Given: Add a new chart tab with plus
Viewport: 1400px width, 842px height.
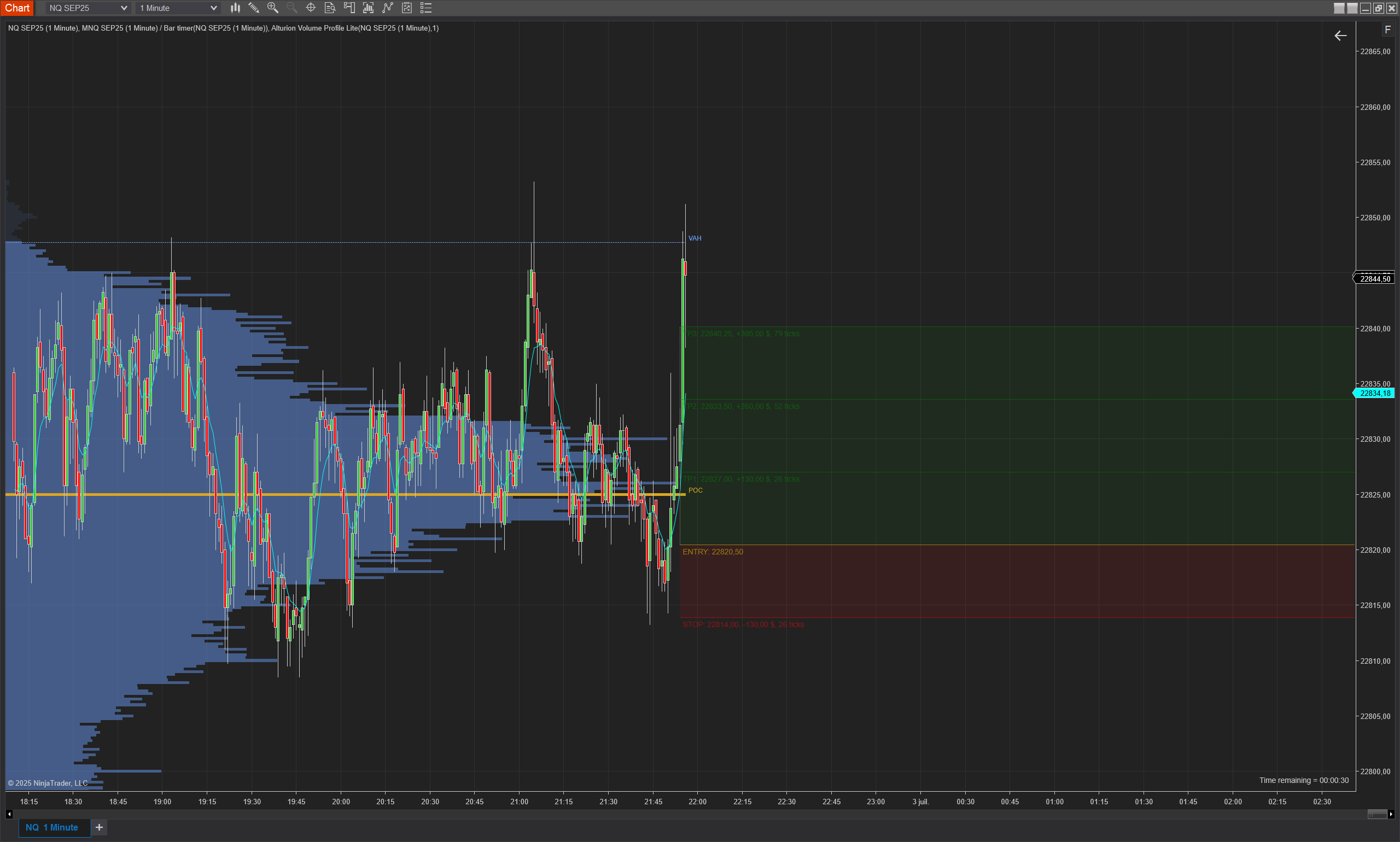Looking at the screenshot, I should tap(100, 827).
